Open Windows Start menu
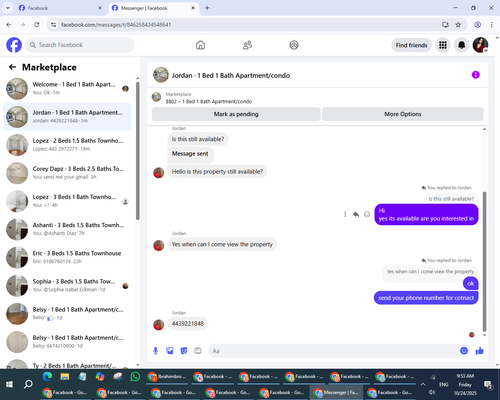 pos(9,384)
